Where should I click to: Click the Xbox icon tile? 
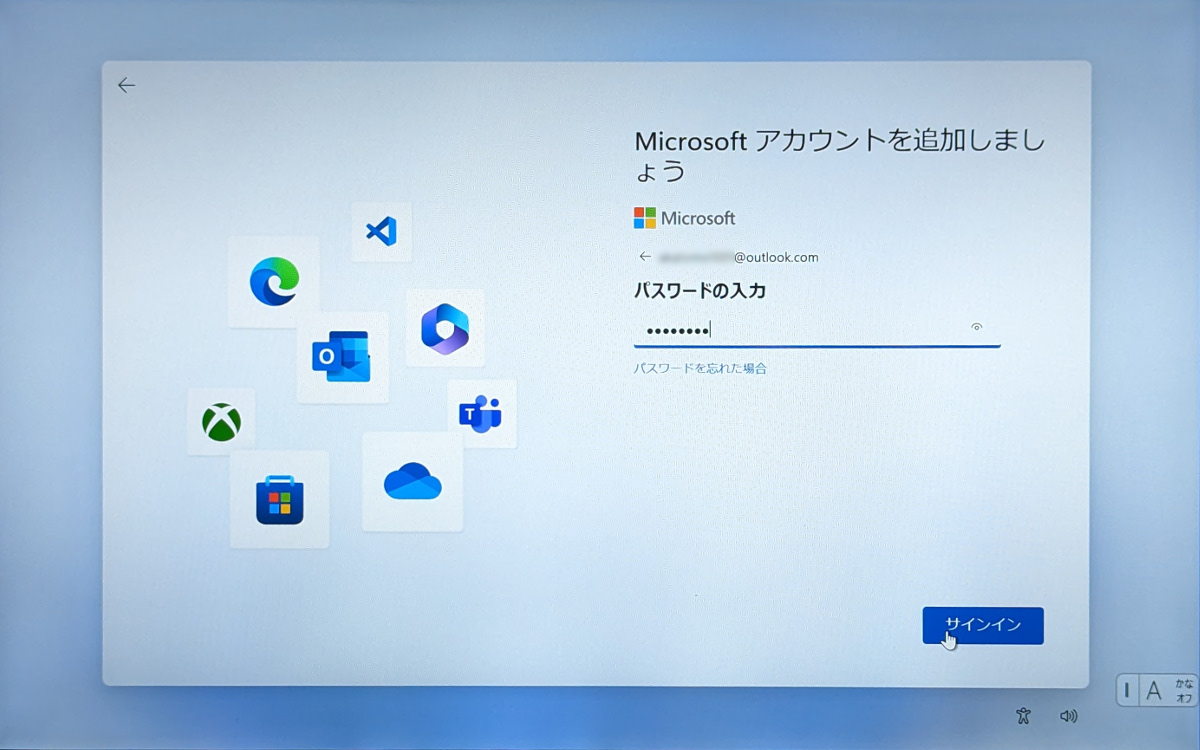(x=221, y=422)
